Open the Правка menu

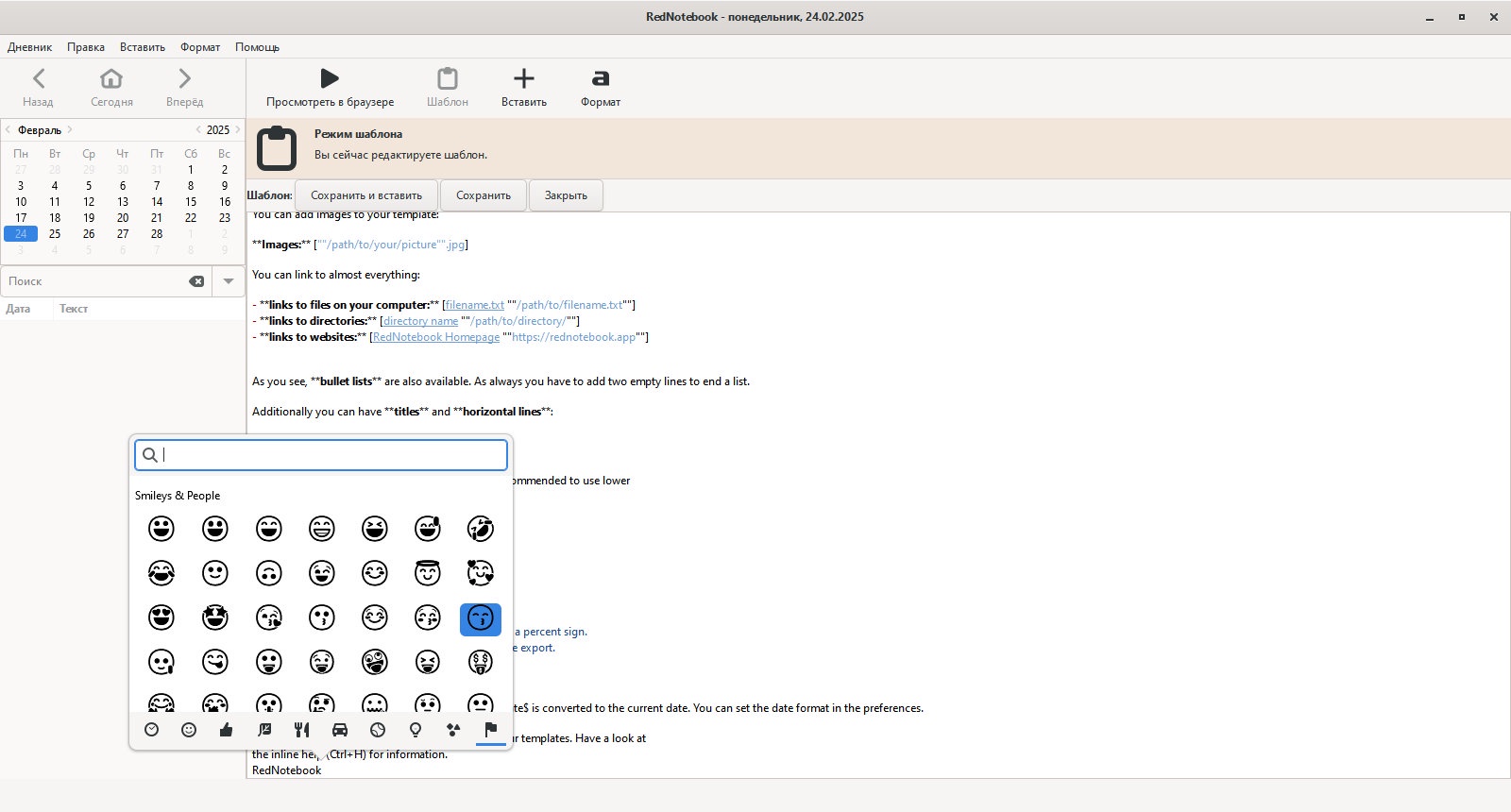(86, 47)
